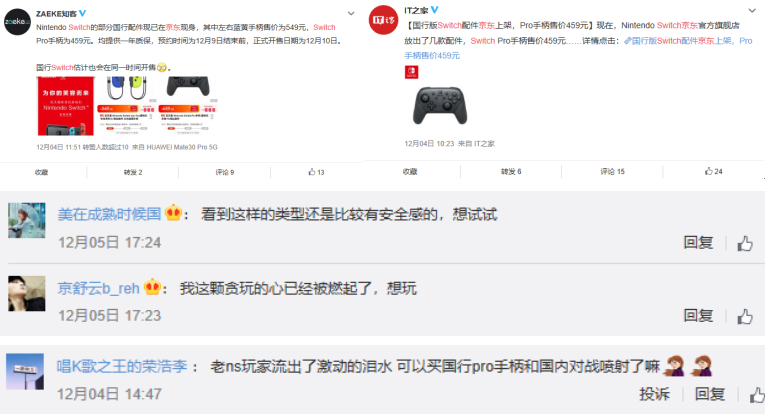Click small Nintendo Switch logo icon in IT之家 post
Image resolution: width=765 pixels, height=414 pixels.
pos(411,72)
